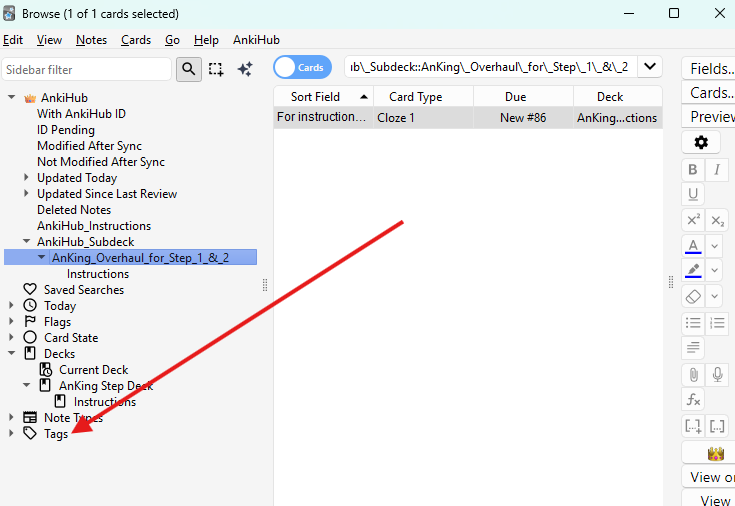735x506 pixels.
Task: Open editor settings gear icon
Action: coord(701,143)
